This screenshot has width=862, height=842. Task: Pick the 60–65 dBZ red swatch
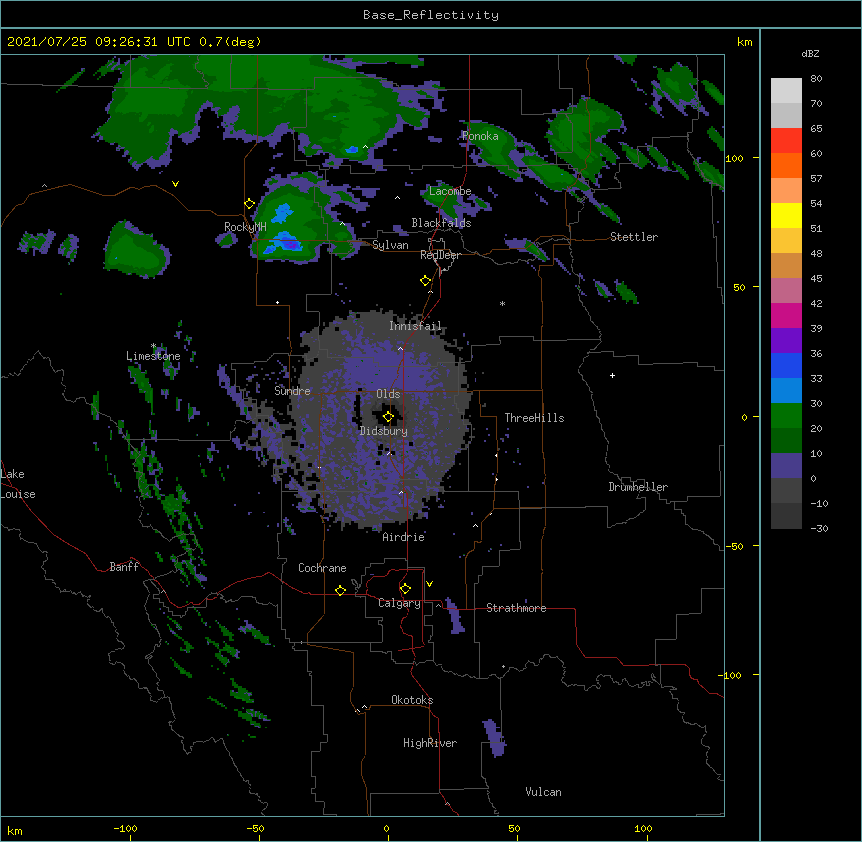pyautogui.click(x=786, y=141)
